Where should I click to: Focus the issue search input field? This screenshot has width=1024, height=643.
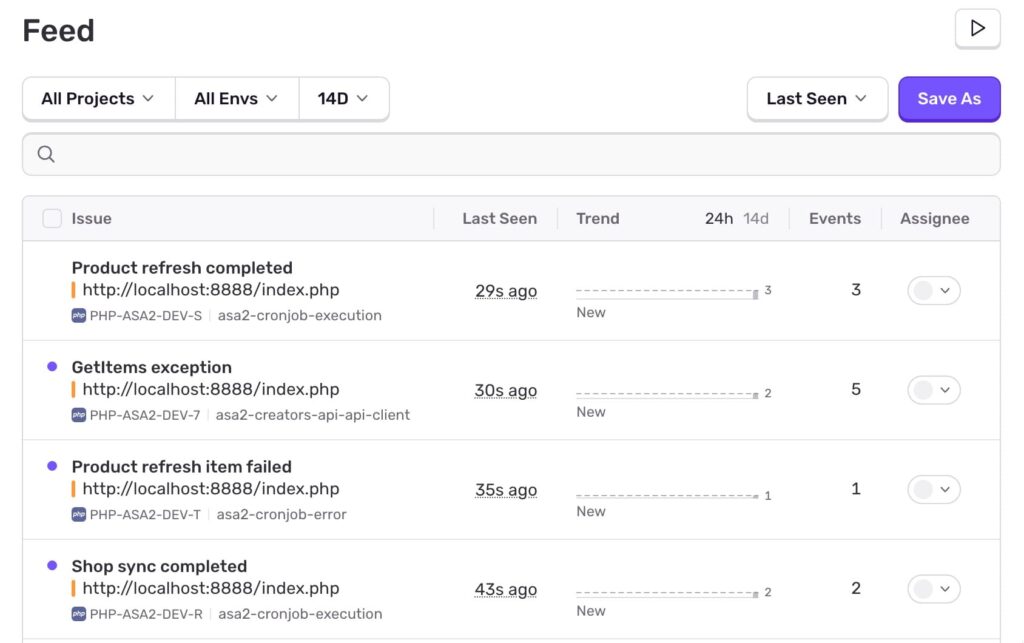tap(520, 154)
